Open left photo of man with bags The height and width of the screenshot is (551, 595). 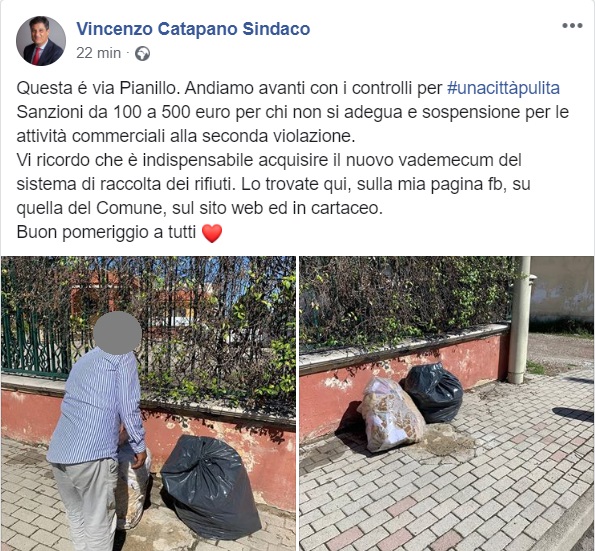coord(148,403)
